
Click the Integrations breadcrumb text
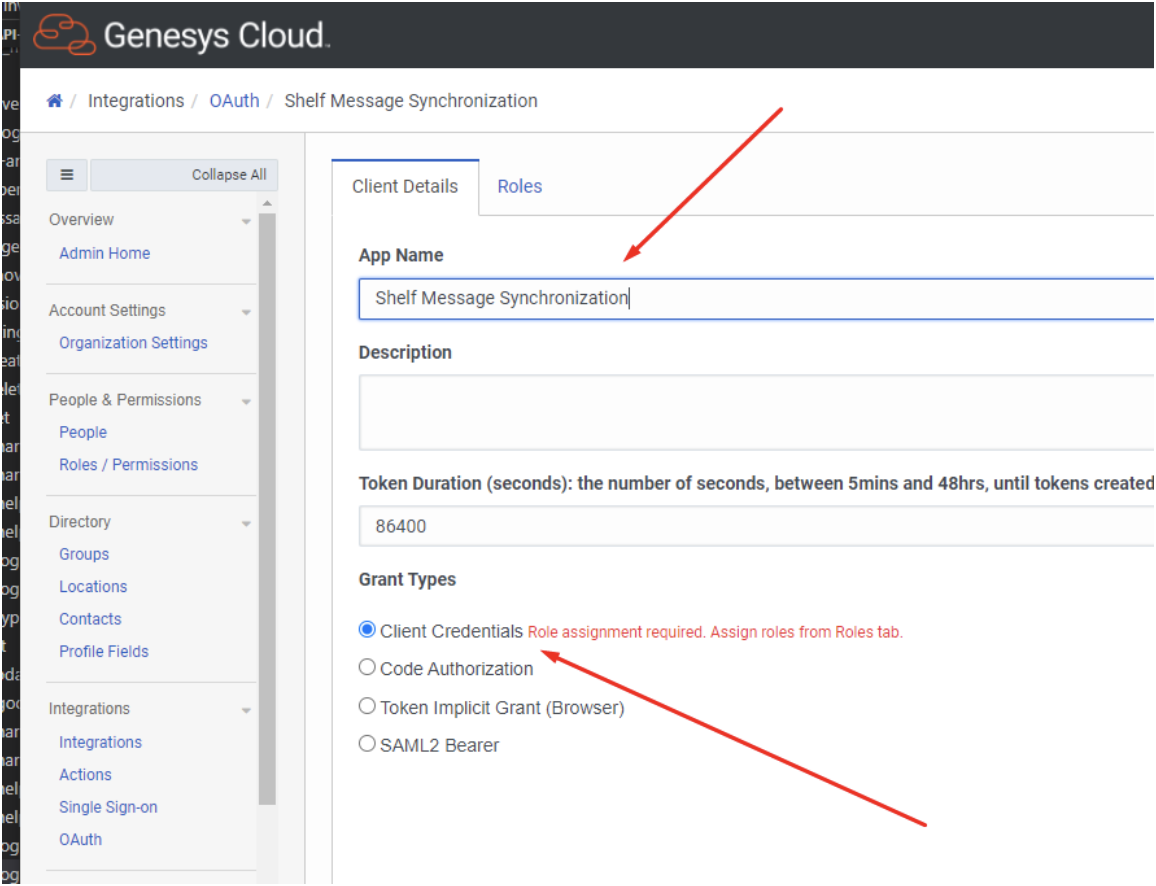136,101
